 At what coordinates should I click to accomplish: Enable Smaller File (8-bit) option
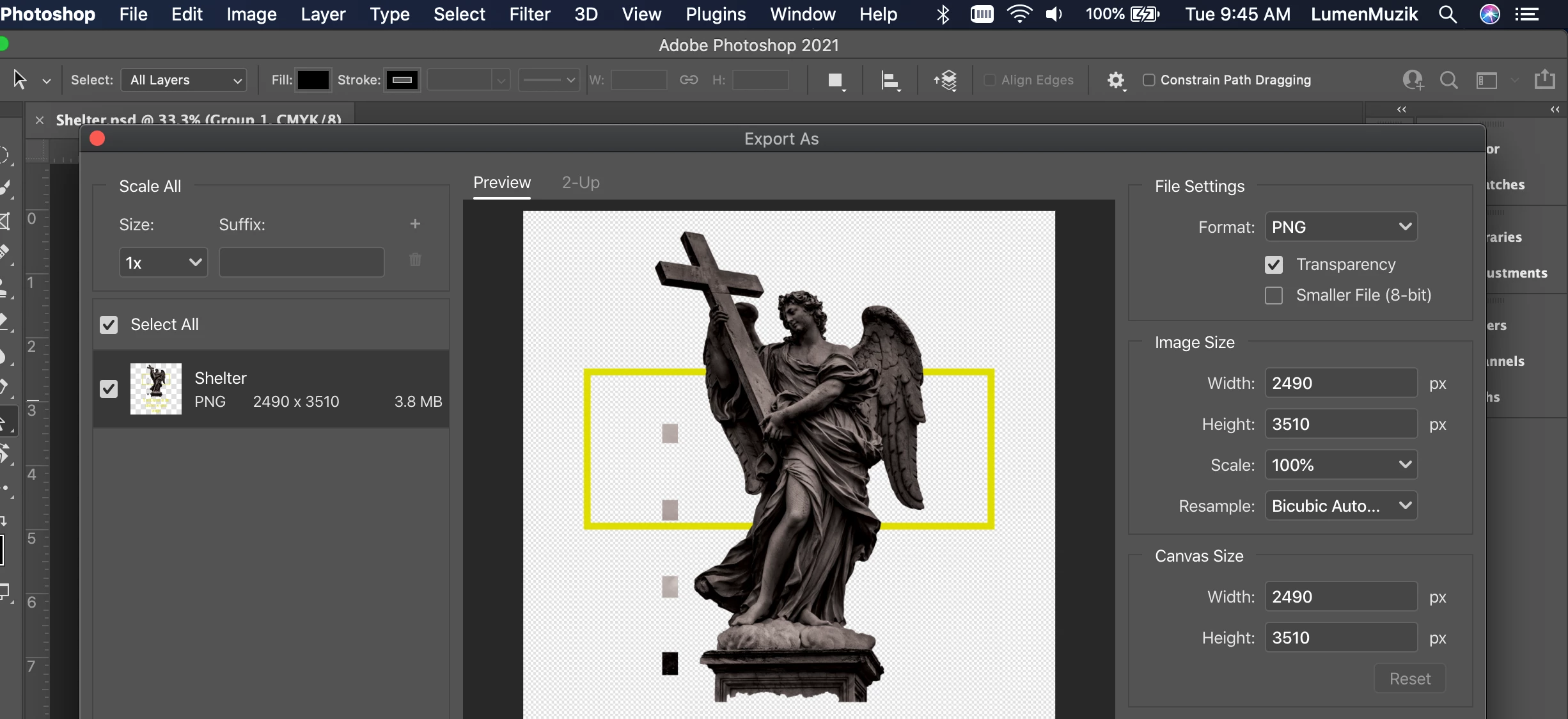click(x=1273, y=295)
